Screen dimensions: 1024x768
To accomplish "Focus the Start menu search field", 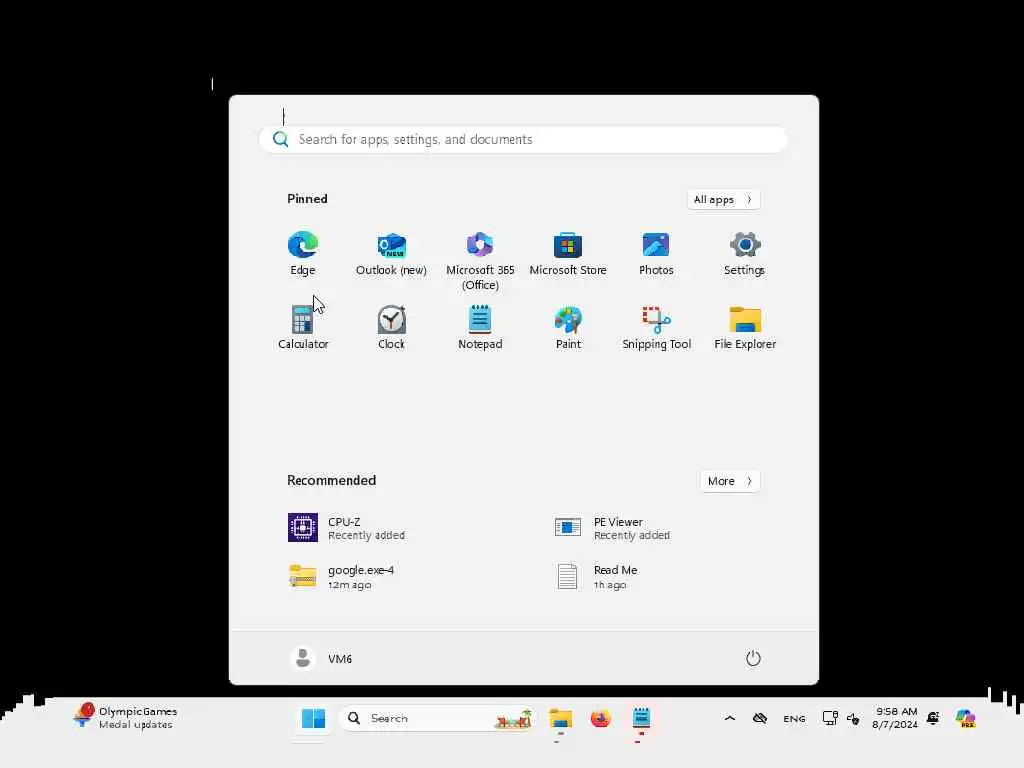I will tap(523, 139).
